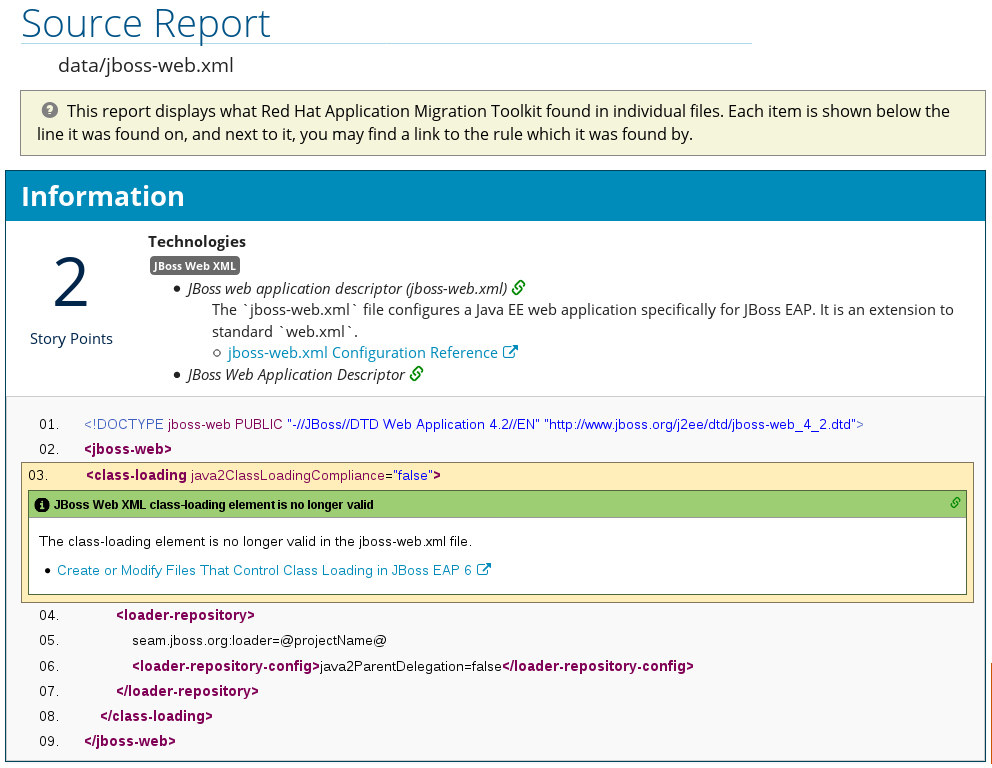Click the Story Points number 2
This screenshot has height=768, width=992.
pos(71,284)
